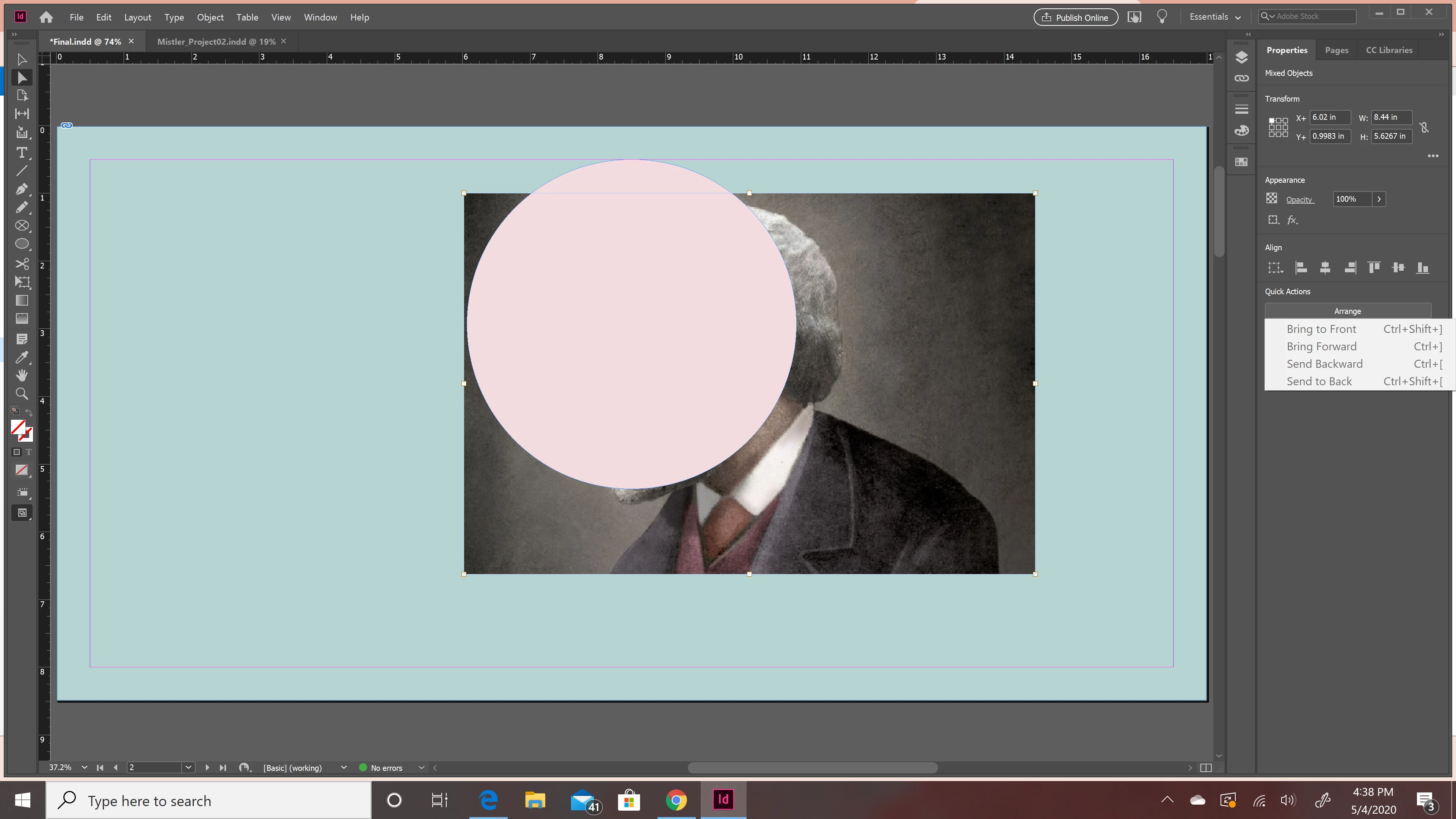Select the Zoom tool in toolbar

tap(22, 394)
